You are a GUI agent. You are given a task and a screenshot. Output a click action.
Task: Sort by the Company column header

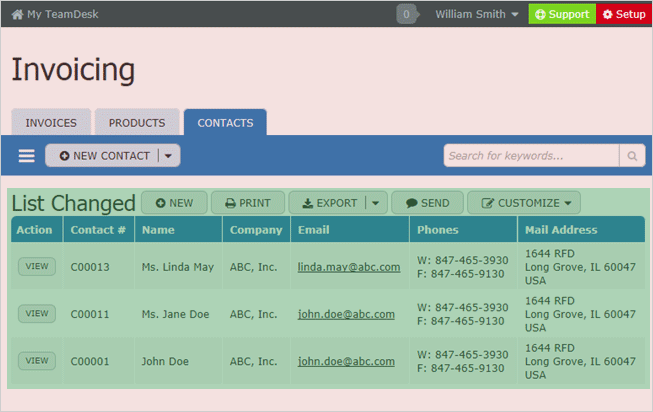coord(256,230)
